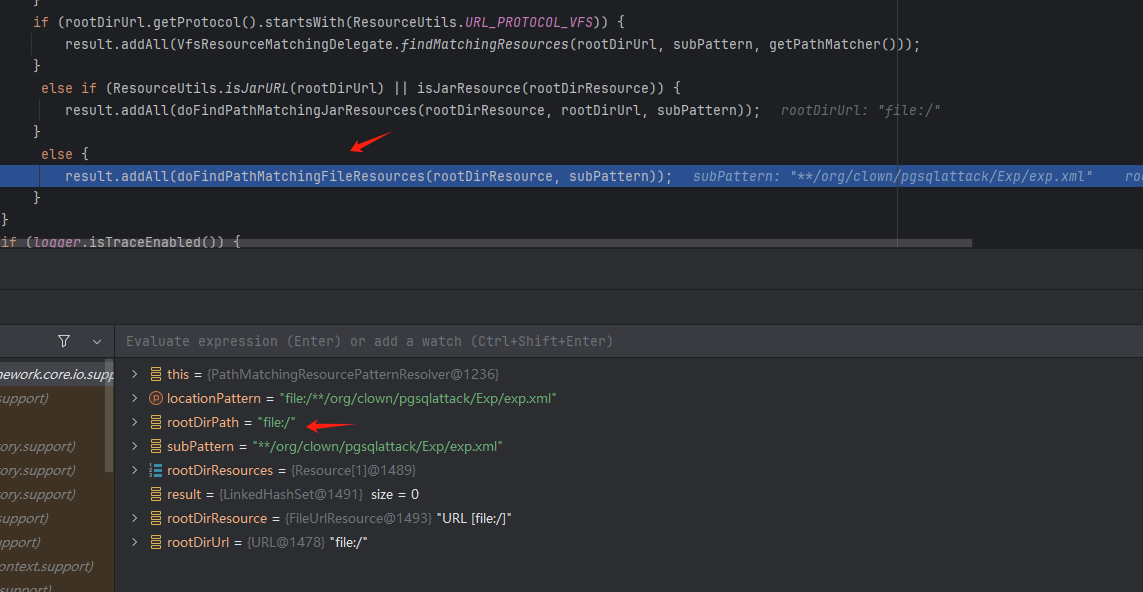Click the variable icon beside rootDirUrl
The image size is (1143, 592).
pos(155,542)
